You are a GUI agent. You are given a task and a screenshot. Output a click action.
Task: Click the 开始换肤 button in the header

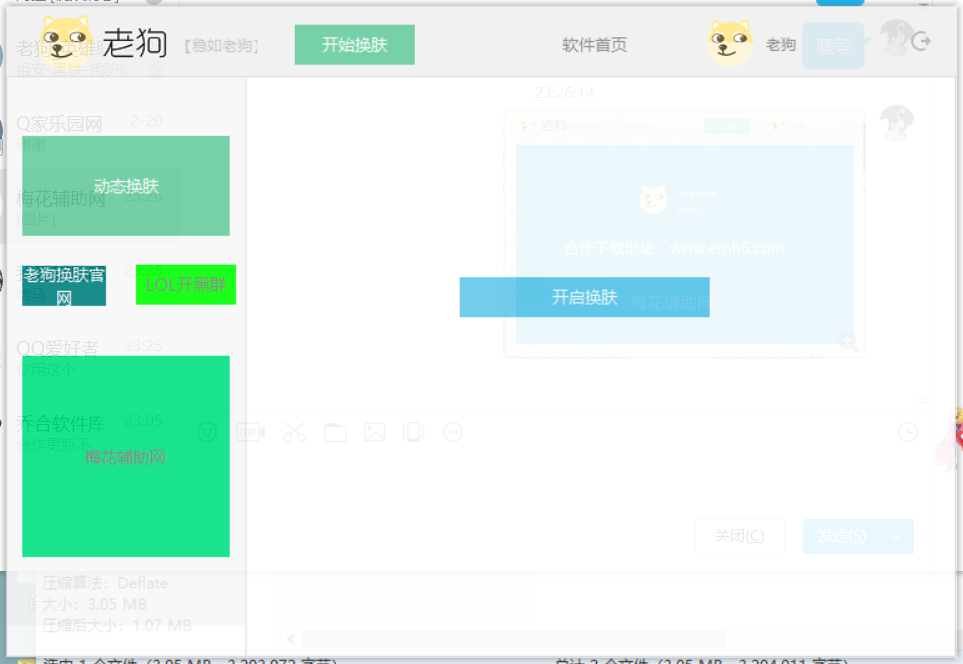(x=354, y=45)
